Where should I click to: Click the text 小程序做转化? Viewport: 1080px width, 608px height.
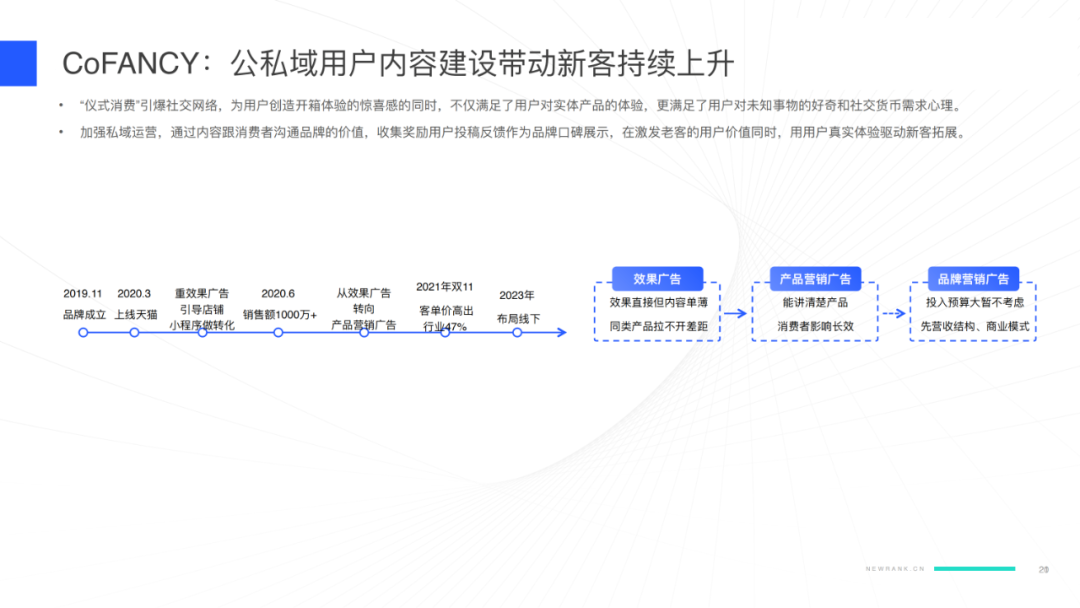tap(202, 325)
